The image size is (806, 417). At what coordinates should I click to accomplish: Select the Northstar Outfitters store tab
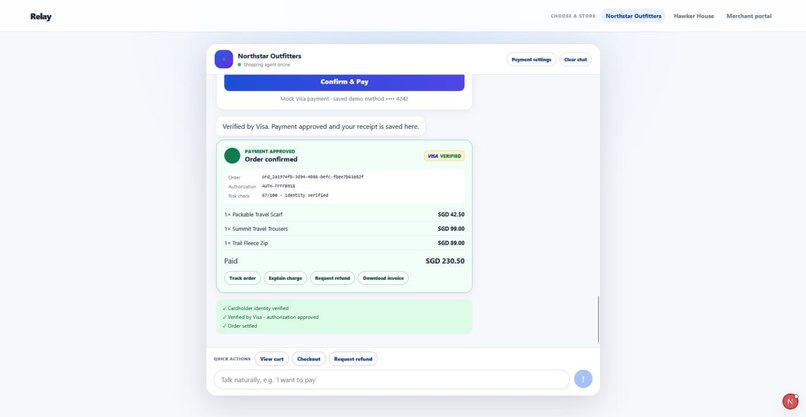[x=633, y=16]
